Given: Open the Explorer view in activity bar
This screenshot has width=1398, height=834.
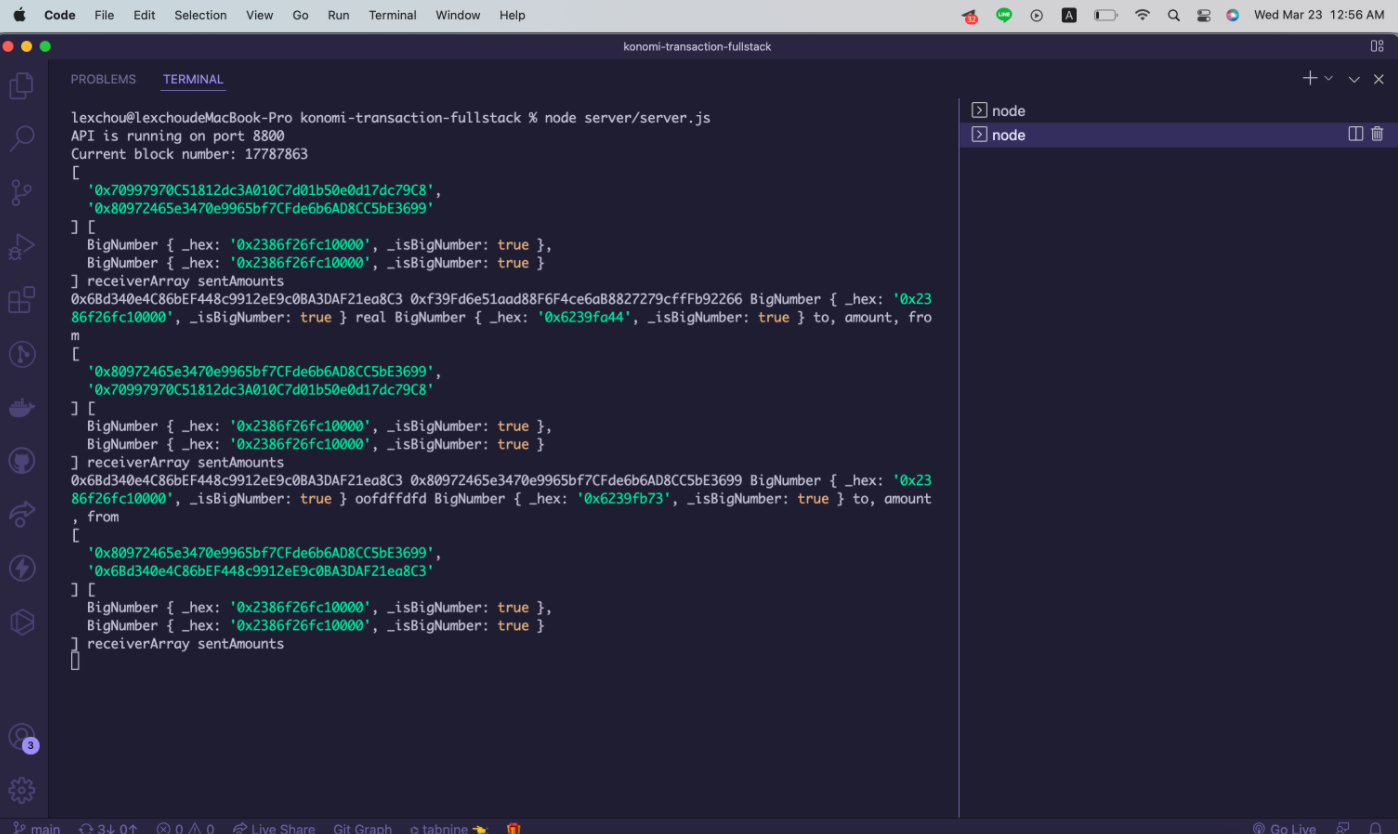Looking at the screenshot, I should click(x=22, y=86).
